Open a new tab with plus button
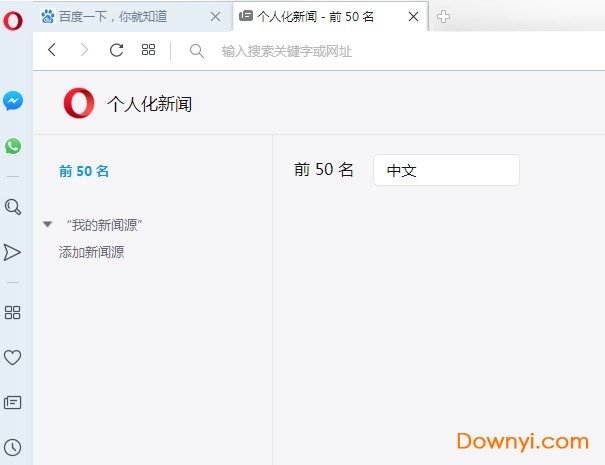Screen dimensions: 605x465 coord(443,17)
